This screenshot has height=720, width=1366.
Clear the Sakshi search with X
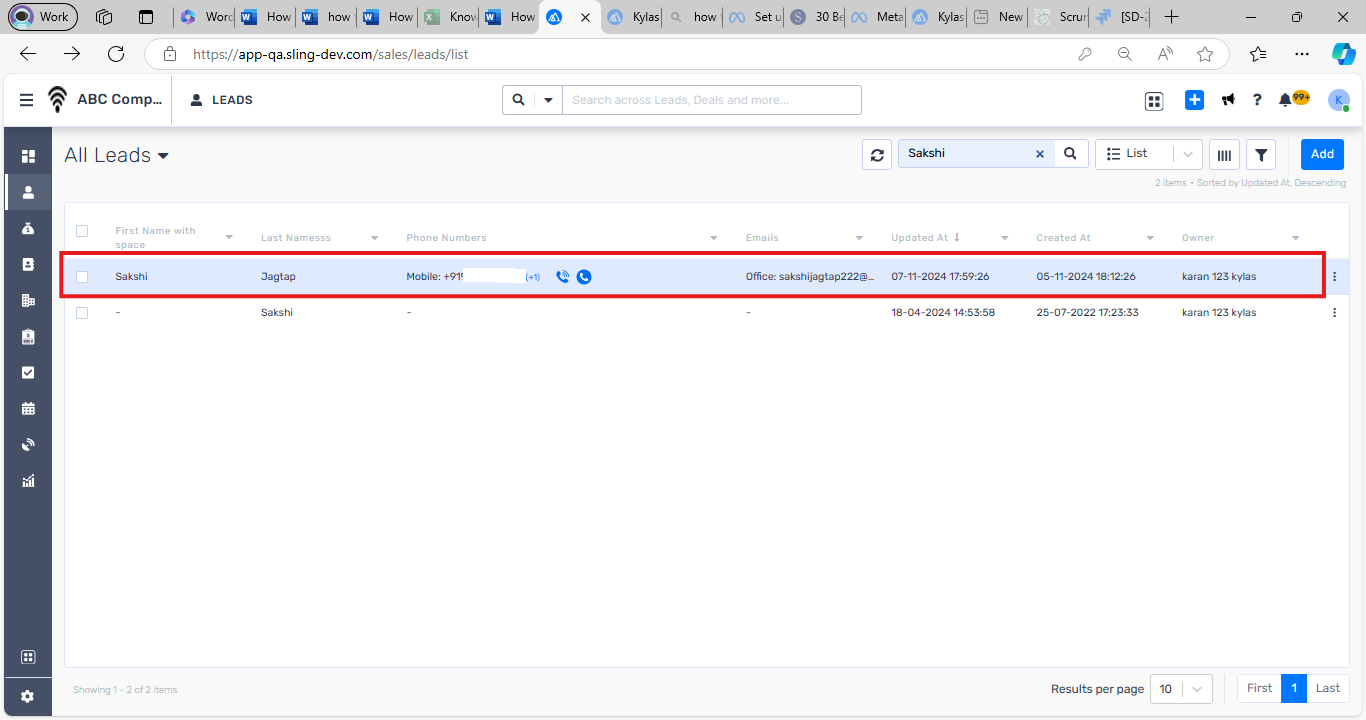[1039, 154]
